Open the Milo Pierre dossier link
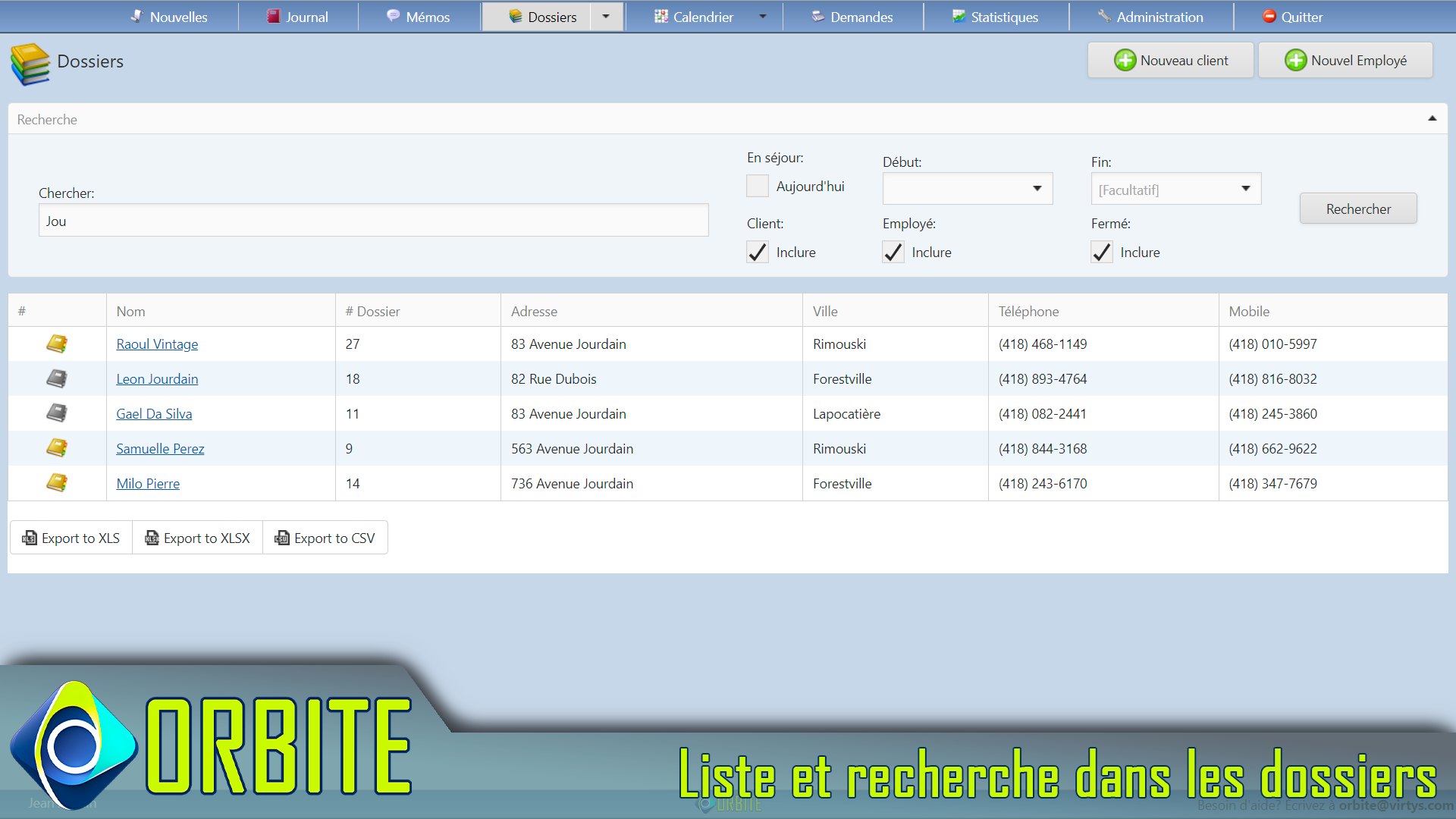 [148, 484]
